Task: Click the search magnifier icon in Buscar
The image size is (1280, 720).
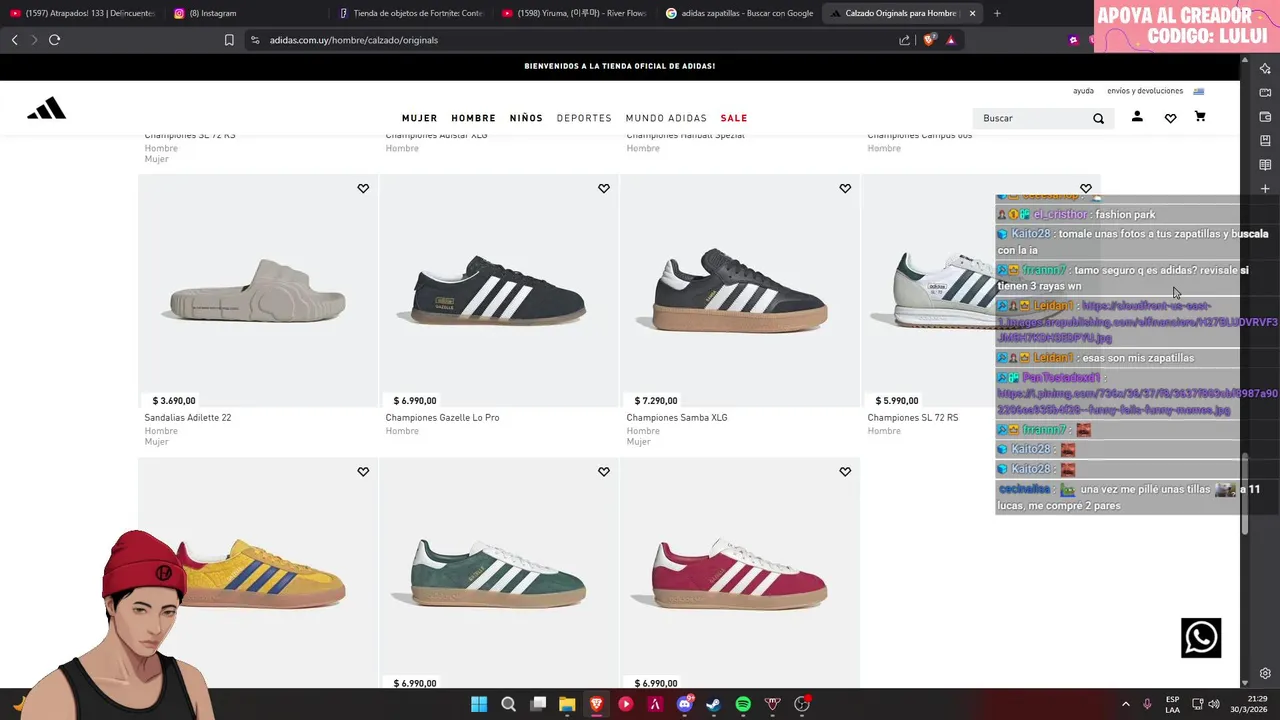Action: (x=1098, y=118)
